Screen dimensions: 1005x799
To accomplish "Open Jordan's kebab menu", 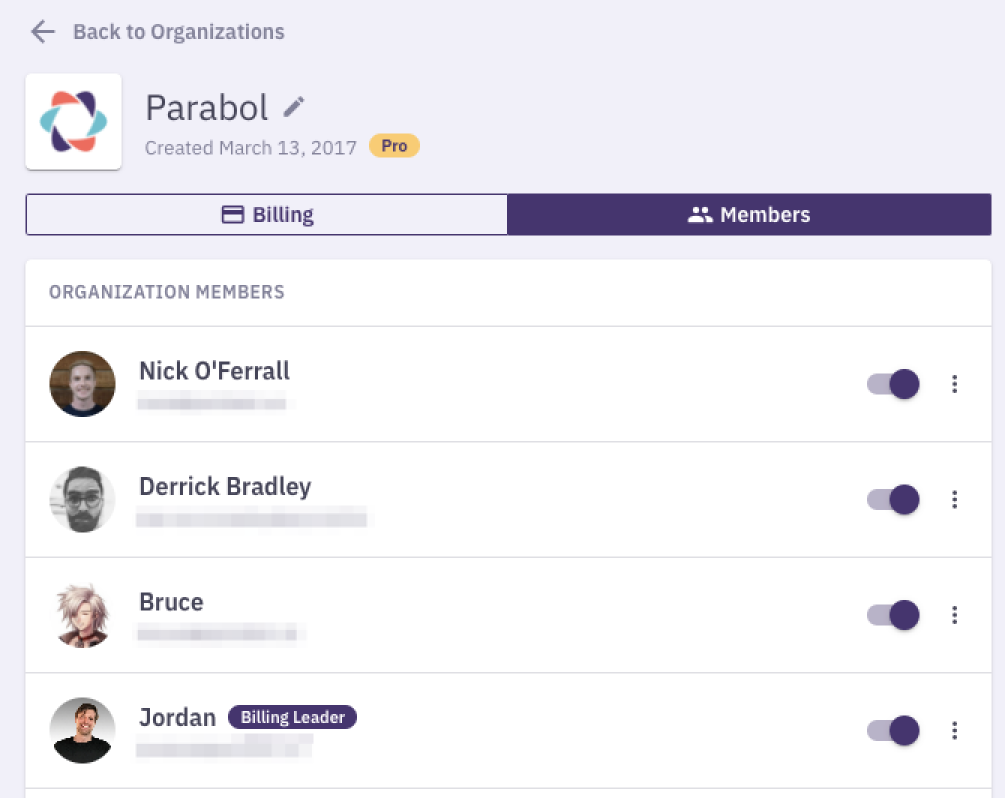I will (954, 730).
